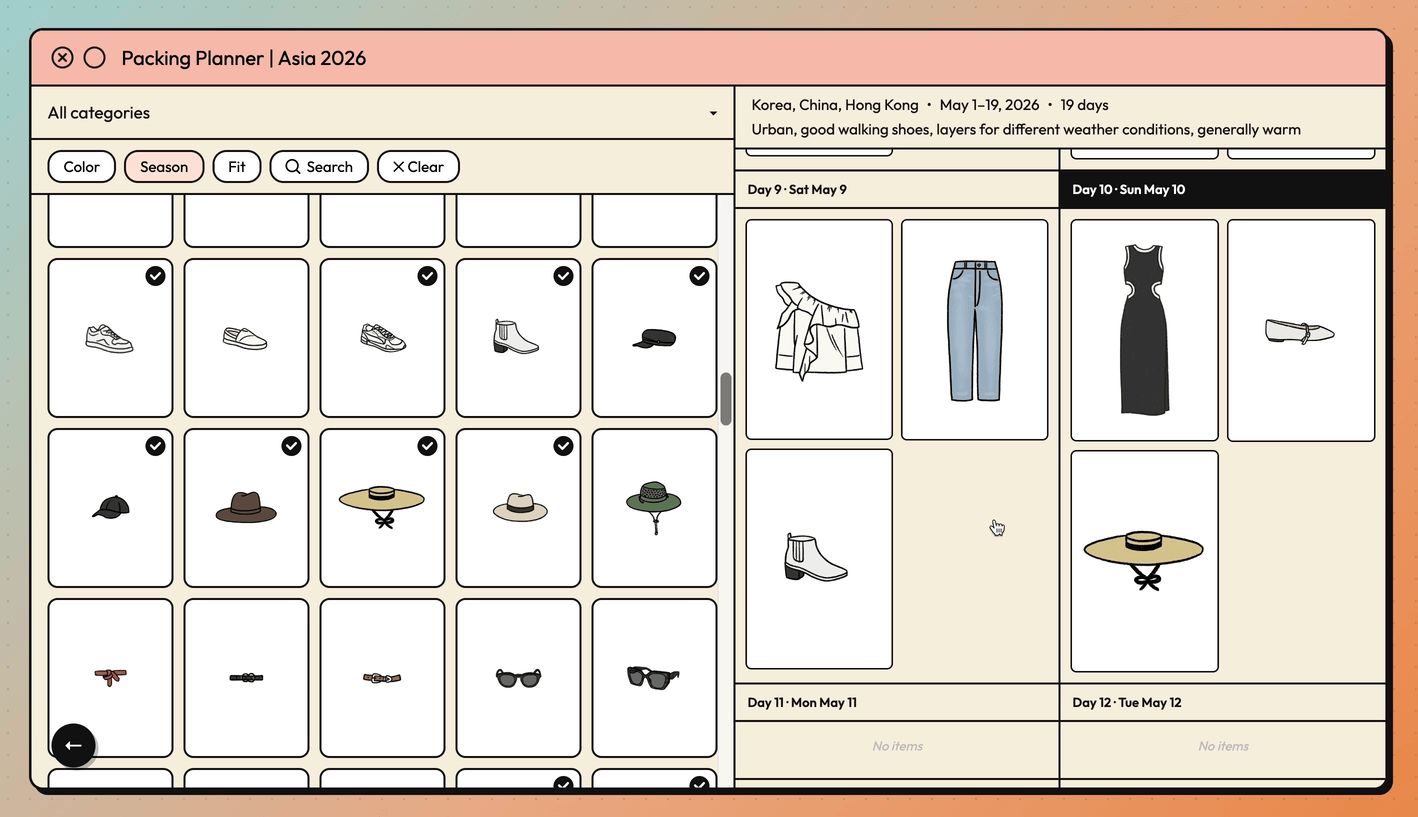Uncheck the wide-brim straw hat
The image size is (1418, 817).
click(427, 446)
